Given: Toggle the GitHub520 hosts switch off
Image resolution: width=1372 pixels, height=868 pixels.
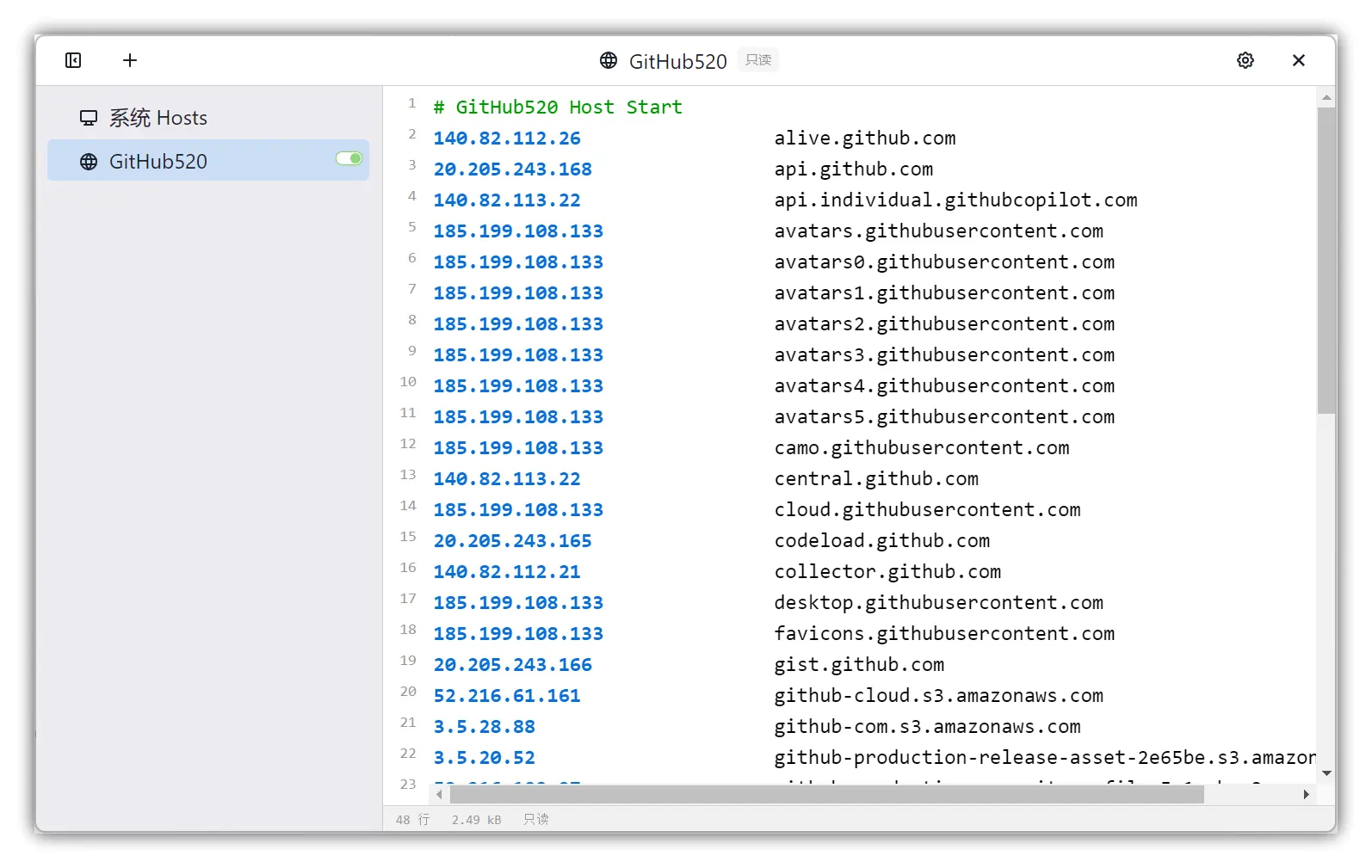Looking at the screenshot, I should (x=349, y=158).
